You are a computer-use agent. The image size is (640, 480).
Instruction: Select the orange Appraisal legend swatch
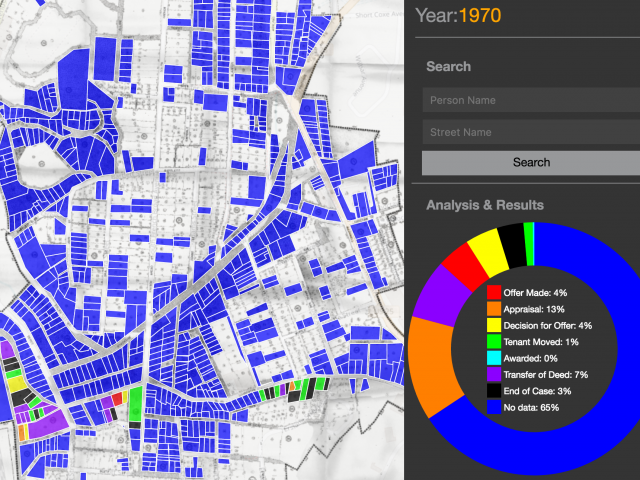coord(494,310)
